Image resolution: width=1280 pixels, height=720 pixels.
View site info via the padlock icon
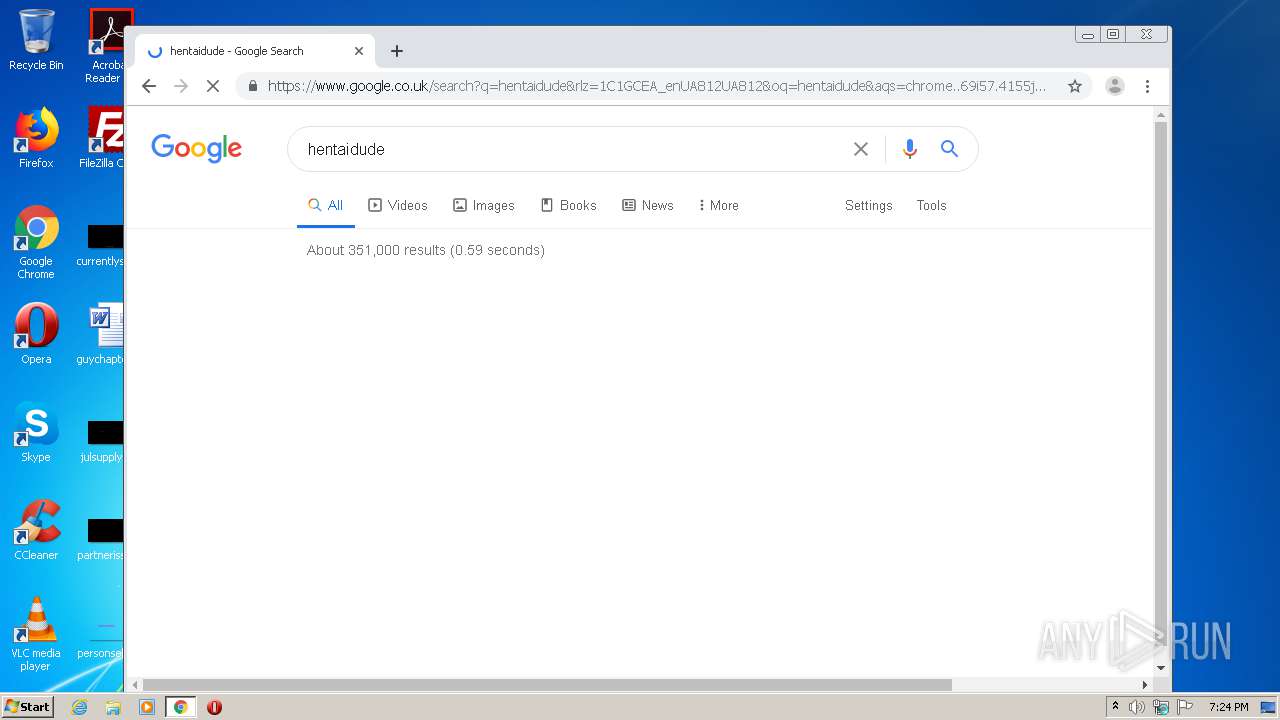point(252,86)
